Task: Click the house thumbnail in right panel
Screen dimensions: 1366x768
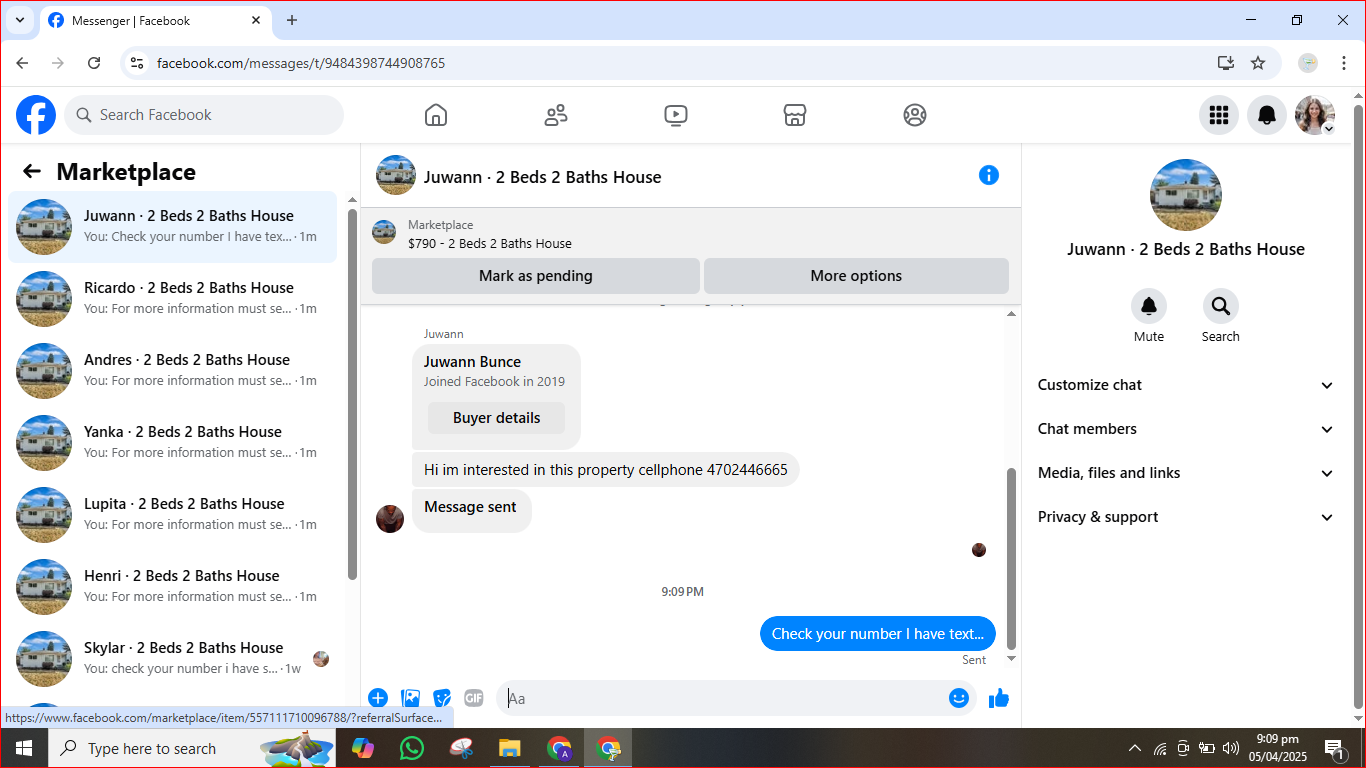Action: click(x=1186, y=194)
